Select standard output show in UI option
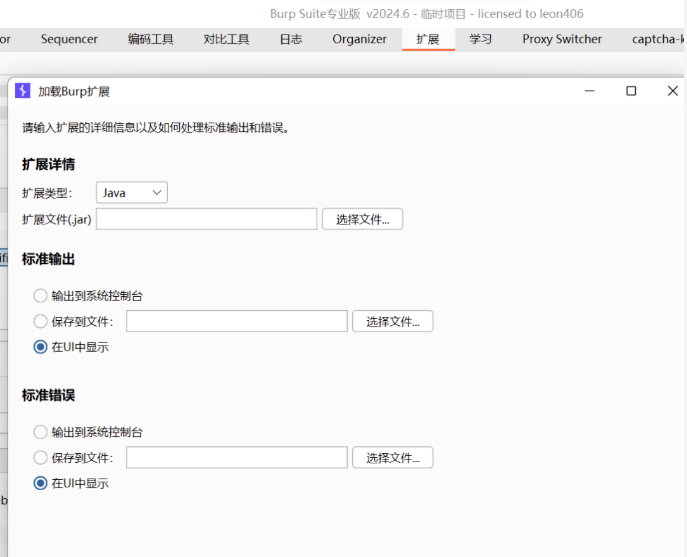This screenshot has height=557, width=687. [40, 347]
